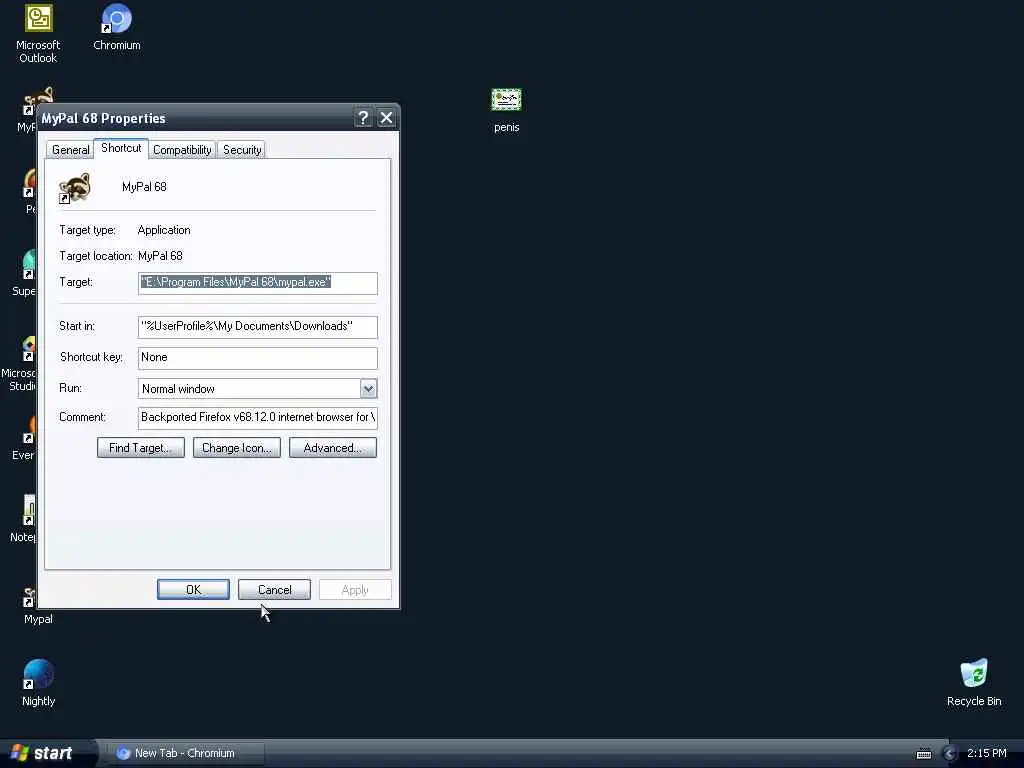This screenshot has width=1024, height=768.
Task: Click the help question mark button
Action: pos(363,118)
